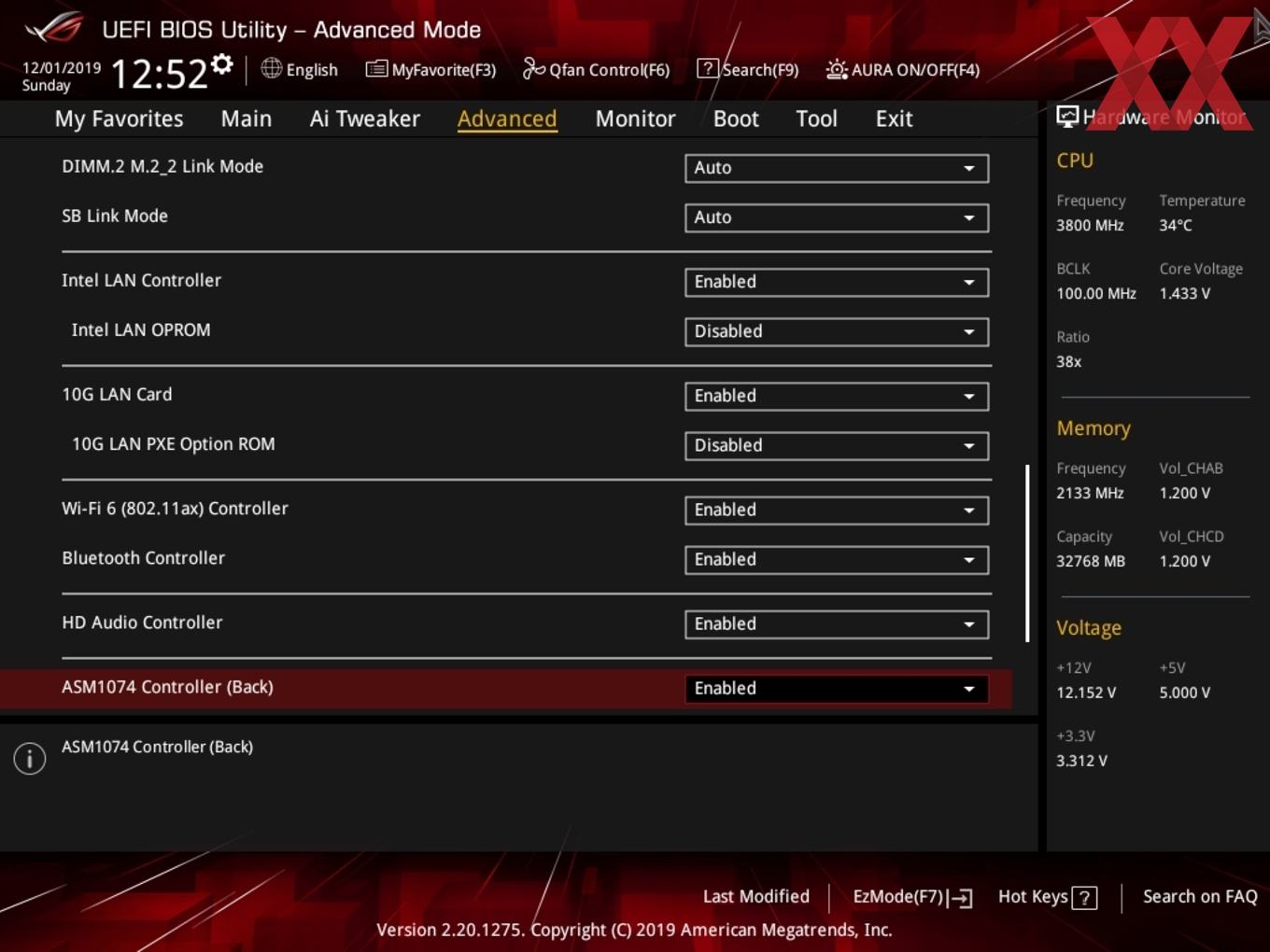Screen dimensions: 1270x952
Task: Click the globe language icon
Action: 272,68
